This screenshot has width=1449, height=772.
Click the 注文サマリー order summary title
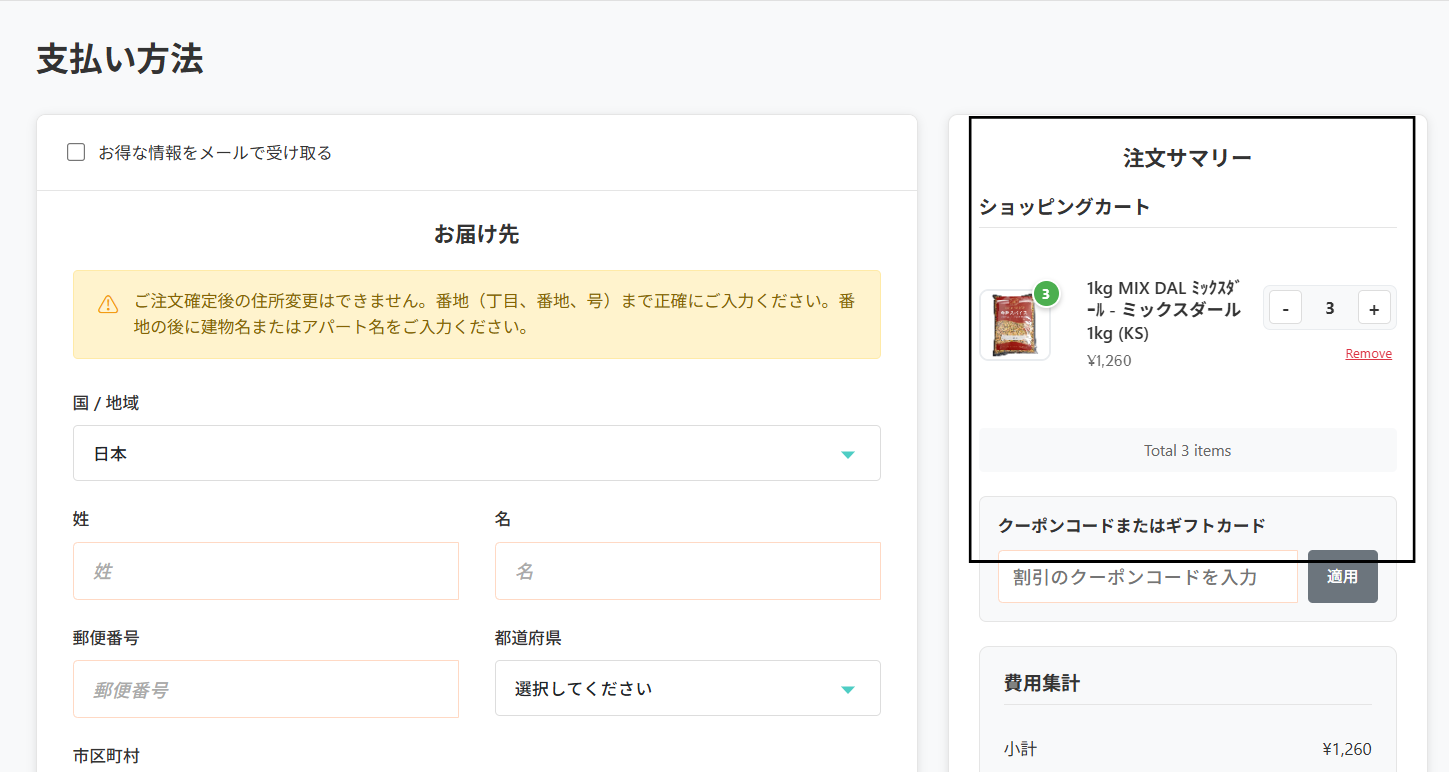click(x=1187, y=156)
